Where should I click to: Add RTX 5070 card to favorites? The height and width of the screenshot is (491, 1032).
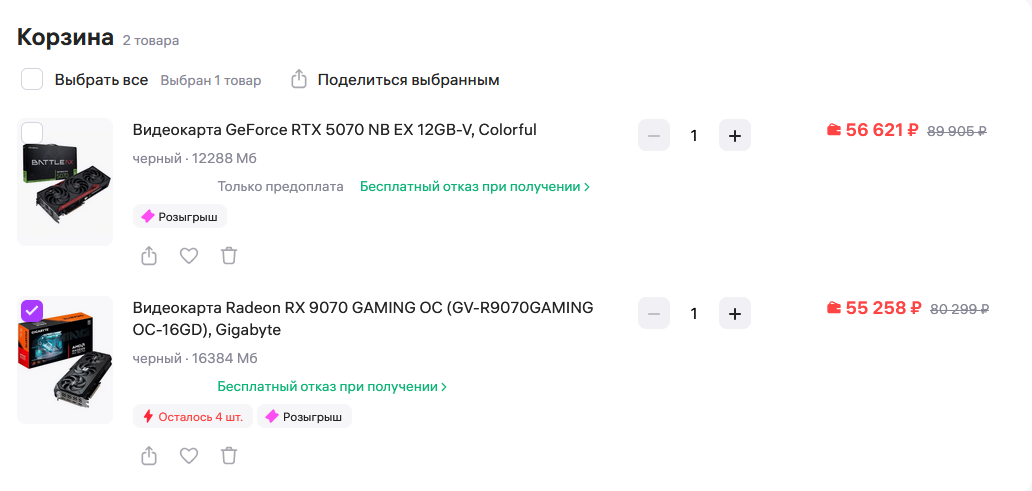(189, 256)
